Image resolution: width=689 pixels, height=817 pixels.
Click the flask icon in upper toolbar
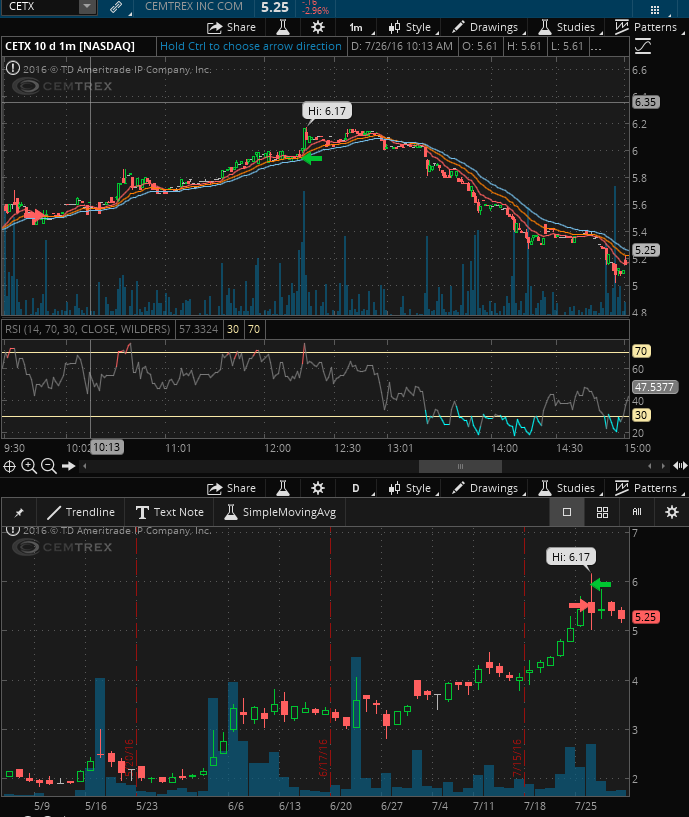(x=283, y=27)
